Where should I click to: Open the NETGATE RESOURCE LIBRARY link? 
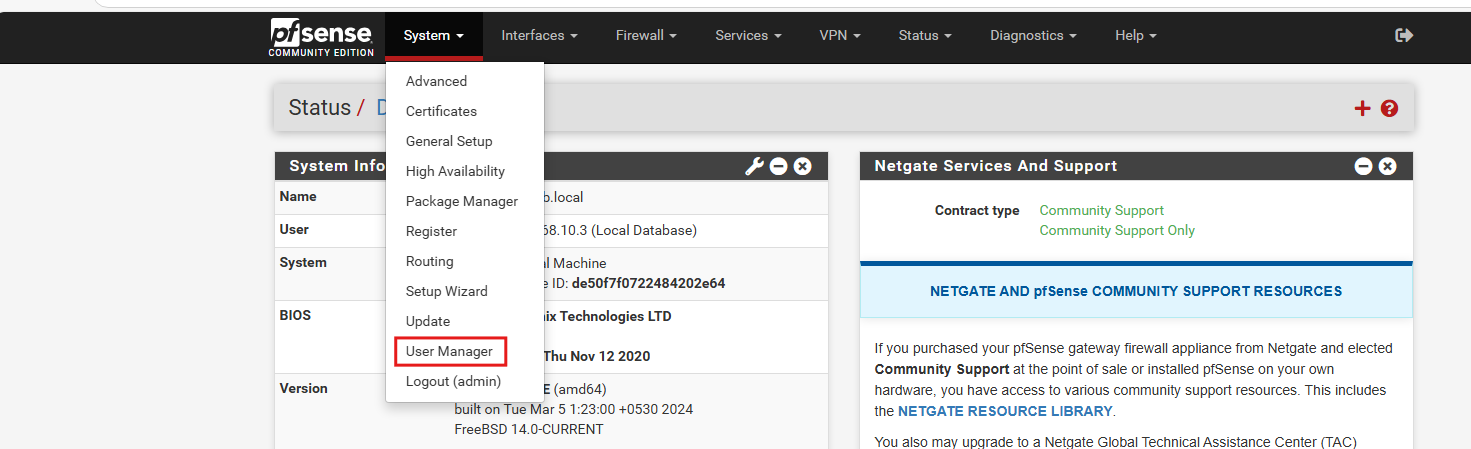click(1005, 411)
